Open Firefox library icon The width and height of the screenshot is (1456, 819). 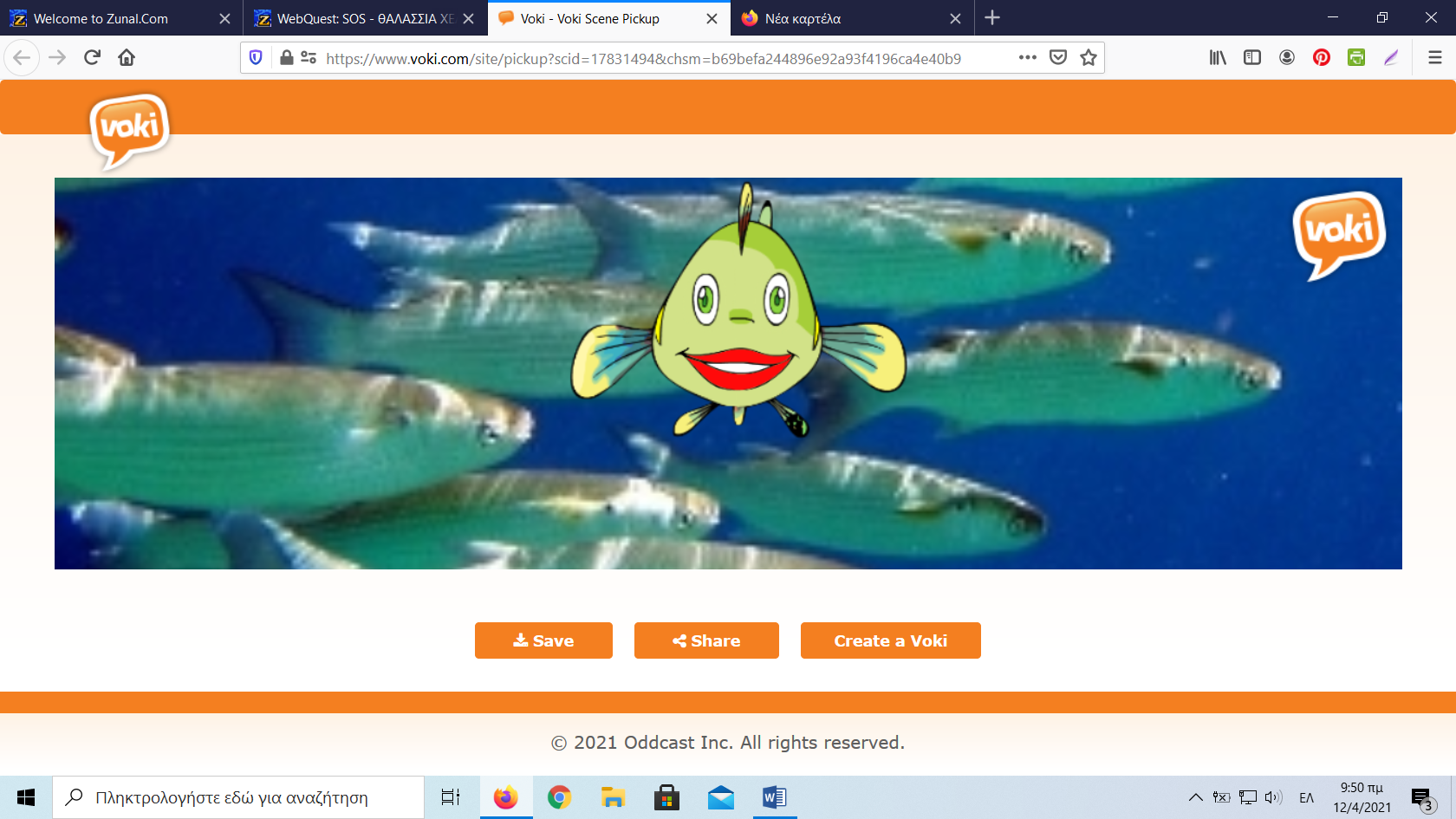(1218, 58)
